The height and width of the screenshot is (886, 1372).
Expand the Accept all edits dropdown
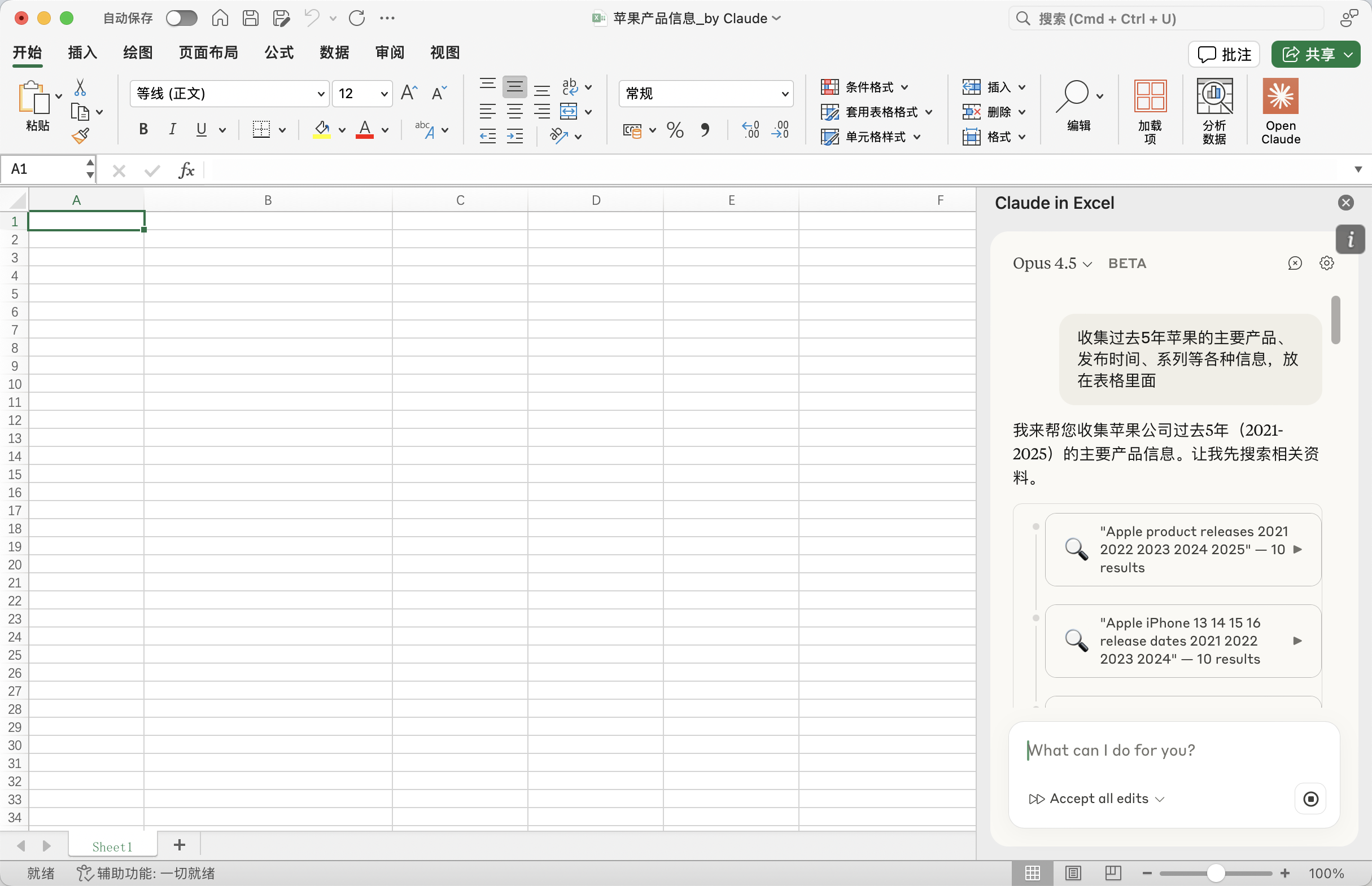point(1161,799)
